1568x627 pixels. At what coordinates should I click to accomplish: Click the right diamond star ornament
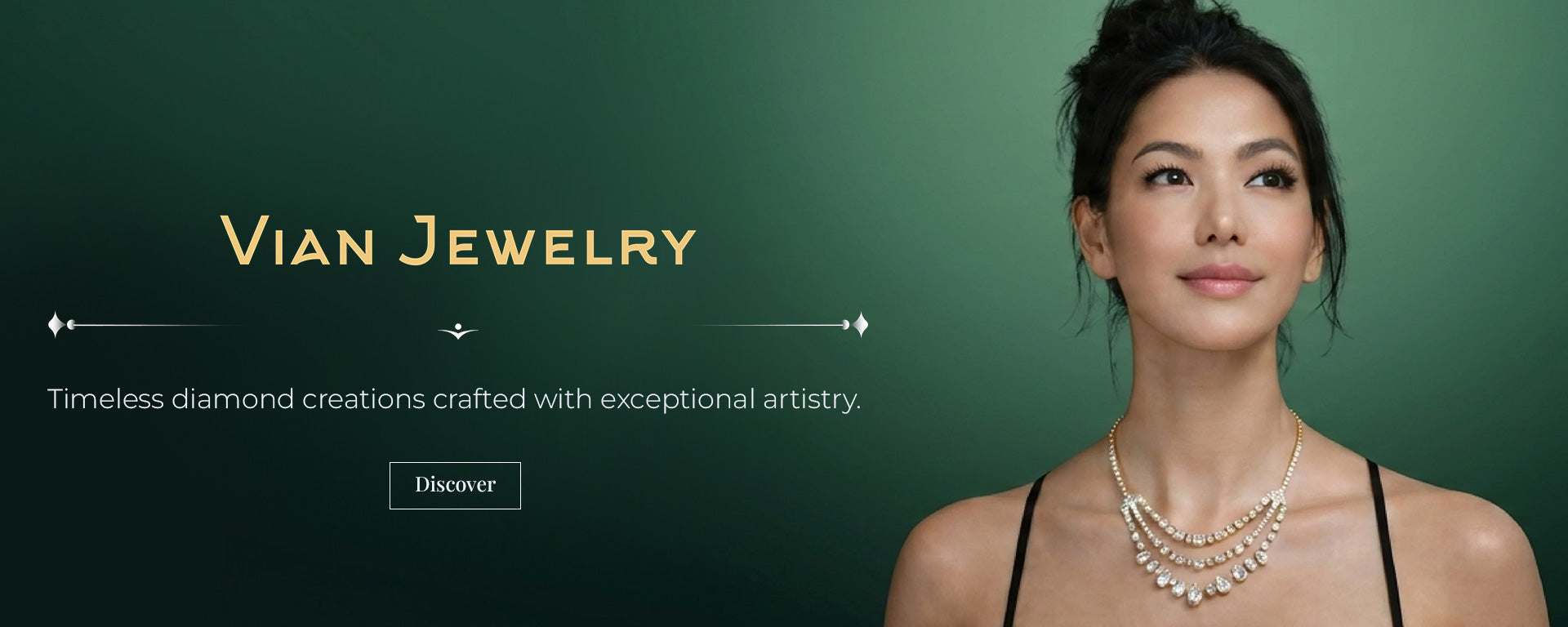860,325
